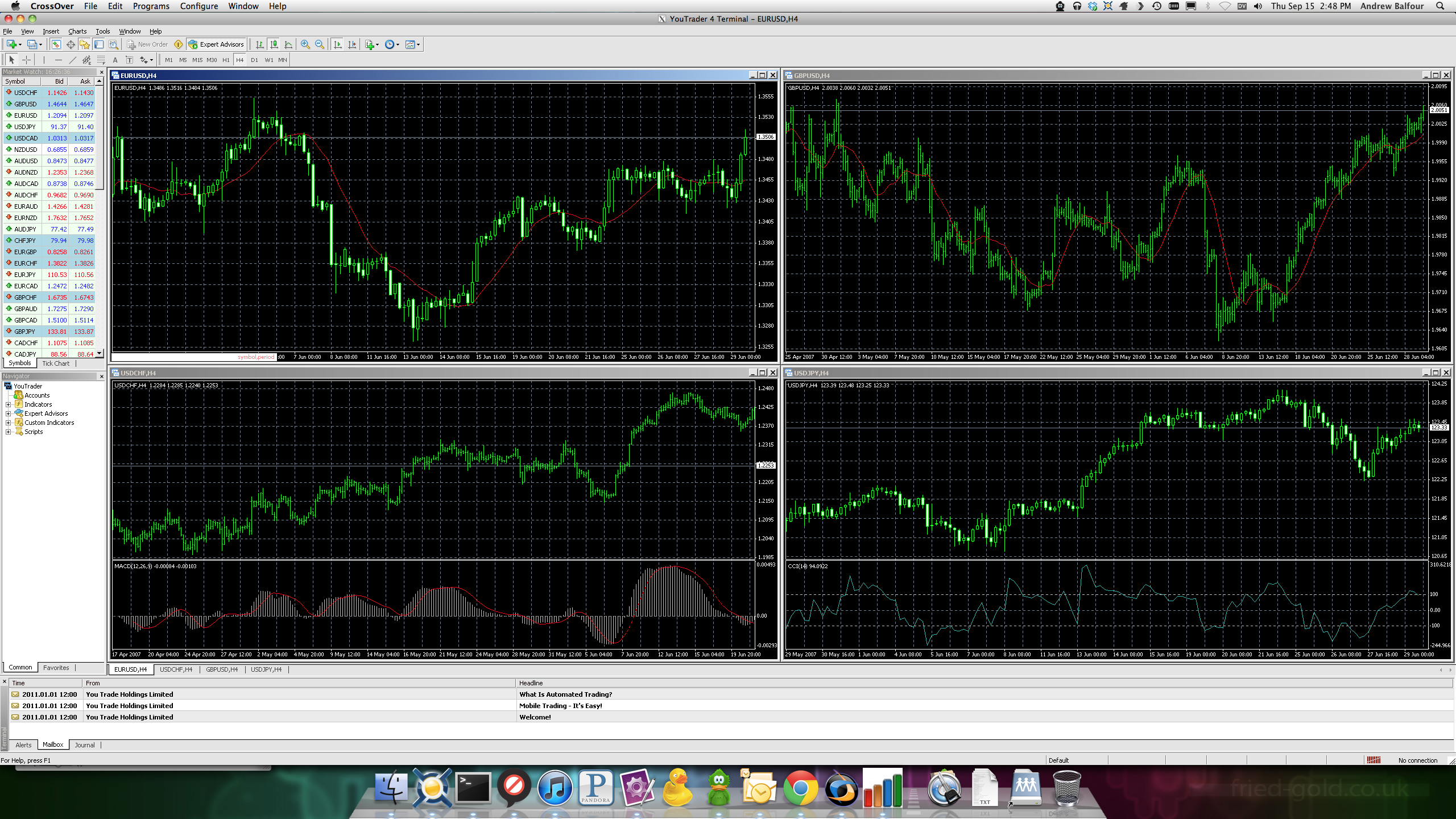Click the New Chart toolbar icon

click(x=11, y=44)
